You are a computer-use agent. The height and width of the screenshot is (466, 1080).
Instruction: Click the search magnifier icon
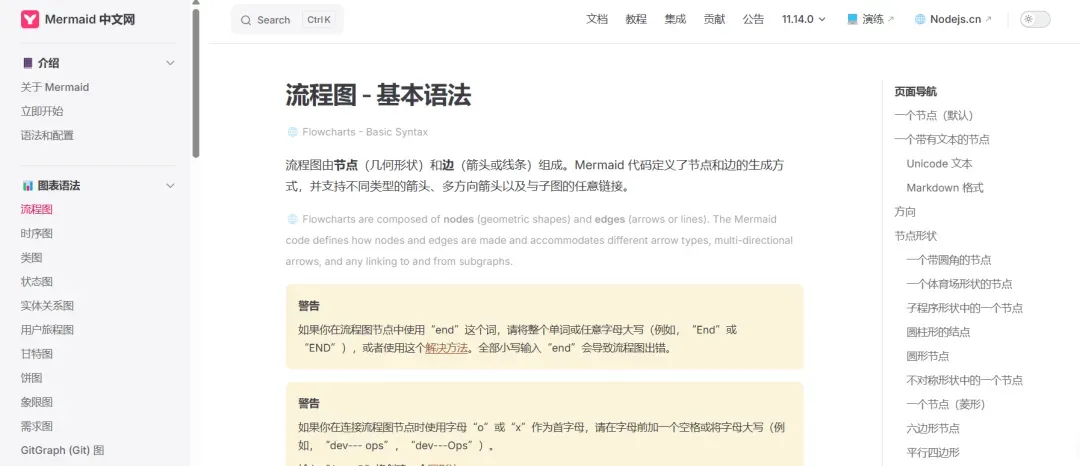click(x=246, y=20)
